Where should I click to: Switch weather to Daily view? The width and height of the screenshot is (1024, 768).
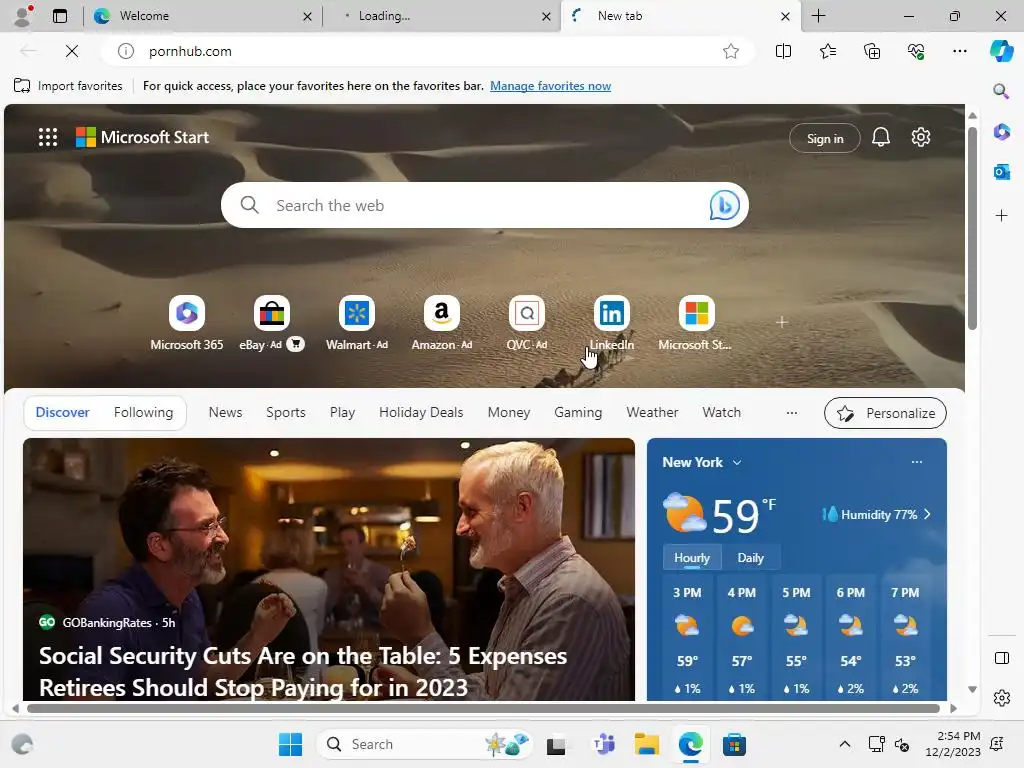[750, 558]
